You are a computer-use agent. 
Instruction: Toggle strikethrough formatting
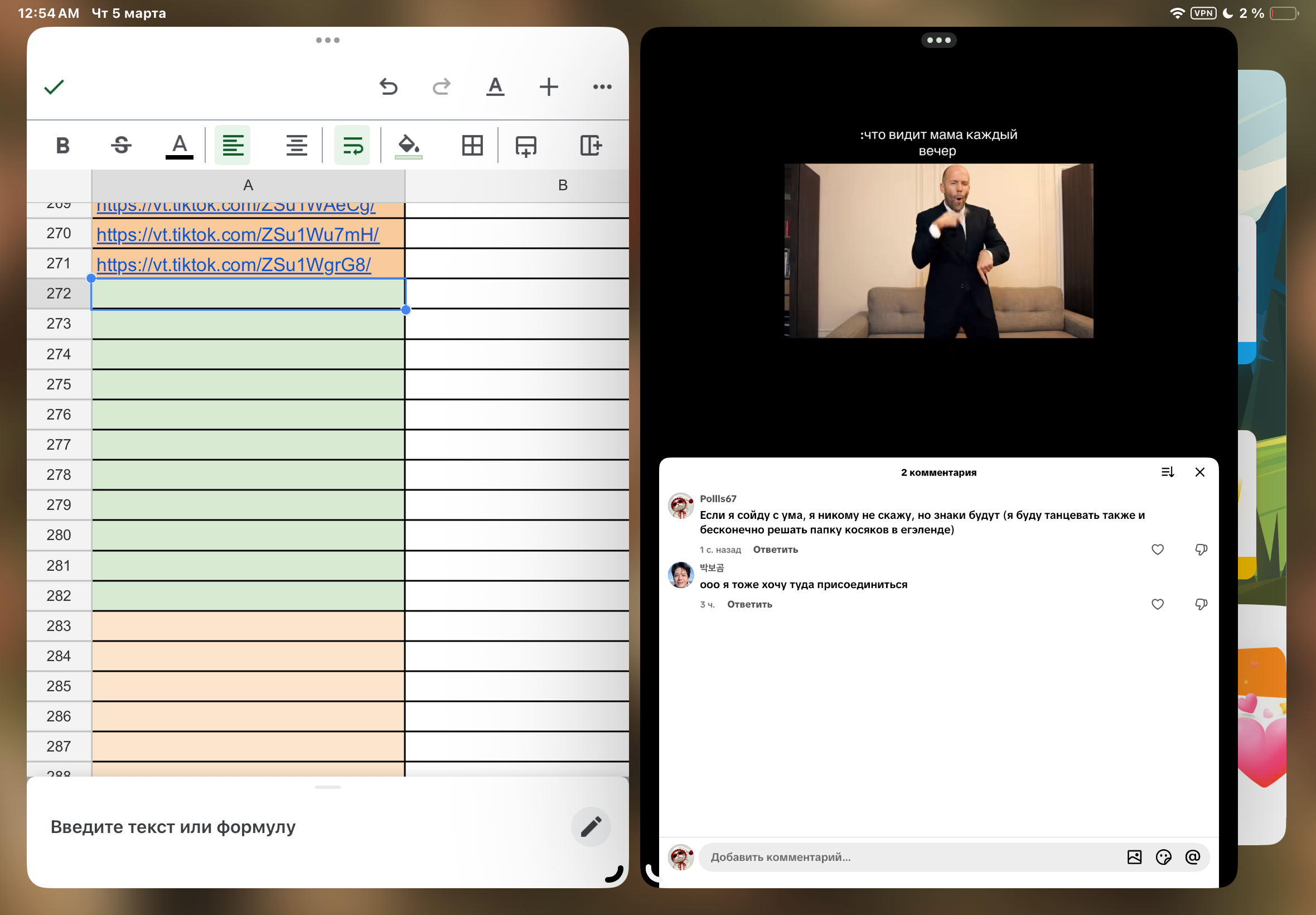tap(121, 145)
